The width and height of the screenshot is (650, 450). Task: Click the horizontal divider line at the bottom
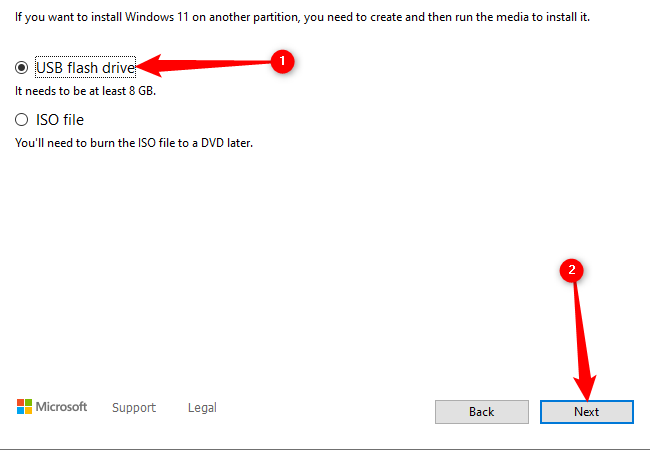(325, 448)
